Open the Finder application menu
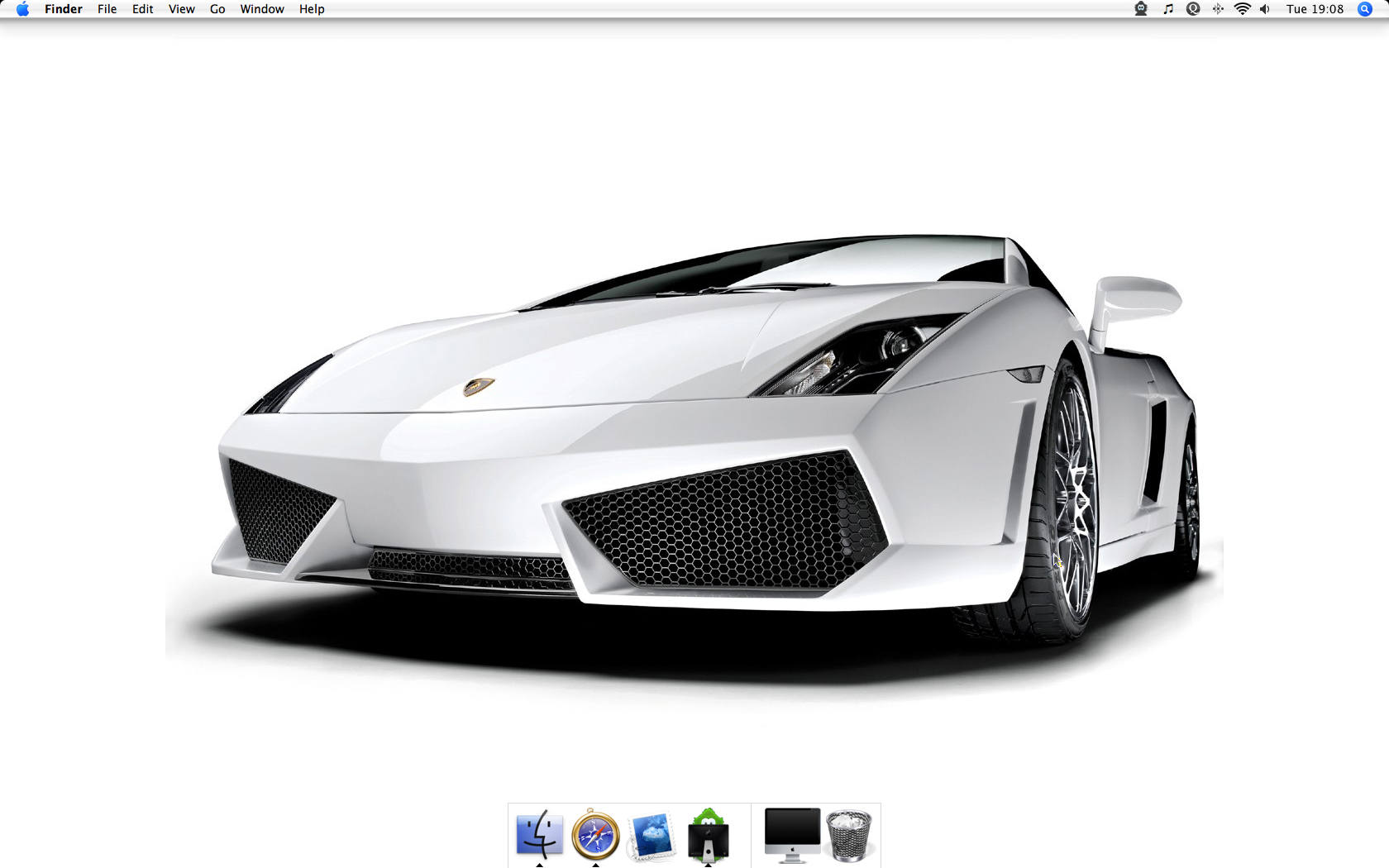1389x868 pixels. 64,9
